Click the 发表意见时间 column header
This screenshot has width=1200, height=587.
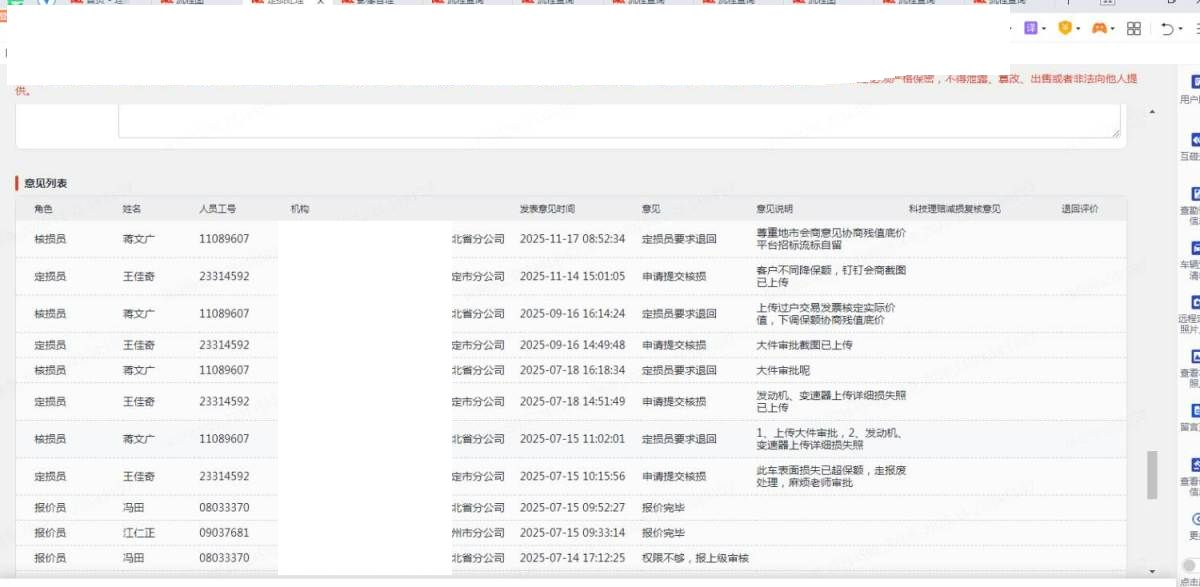[547, 209]
